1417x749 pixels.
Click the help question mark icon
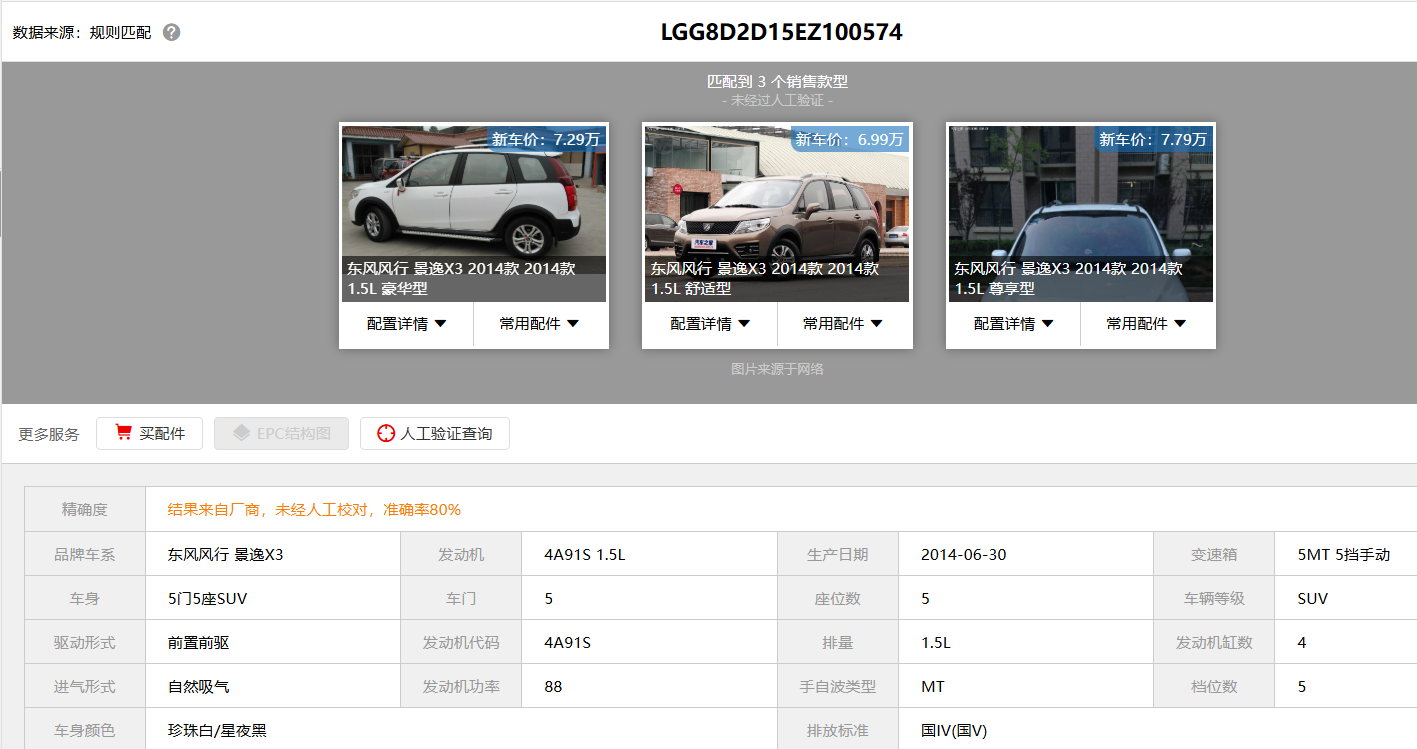tap(172, 32)
